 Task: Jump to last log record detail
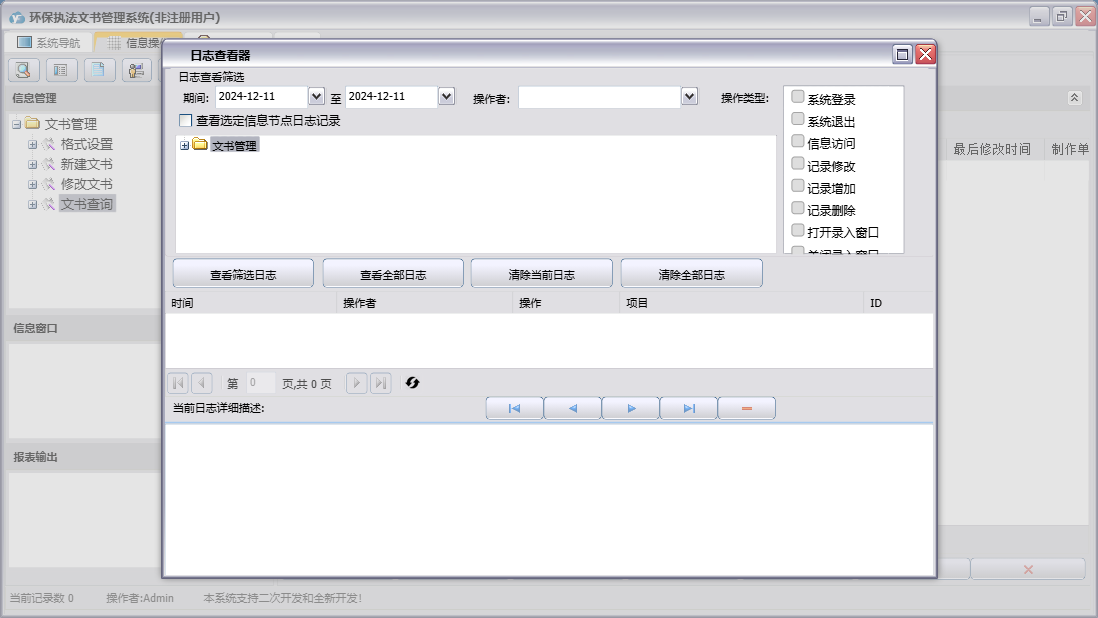point(689,408)
